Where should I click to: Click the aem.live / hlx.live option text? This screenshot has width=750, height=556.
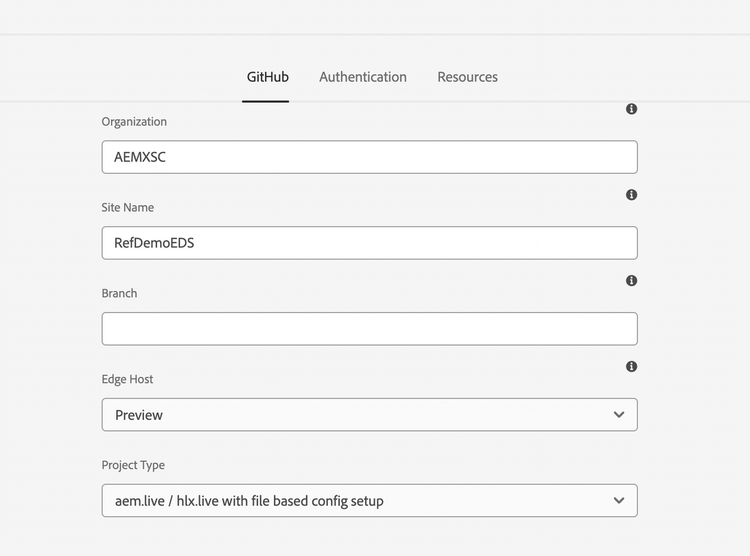coord(249,501)
